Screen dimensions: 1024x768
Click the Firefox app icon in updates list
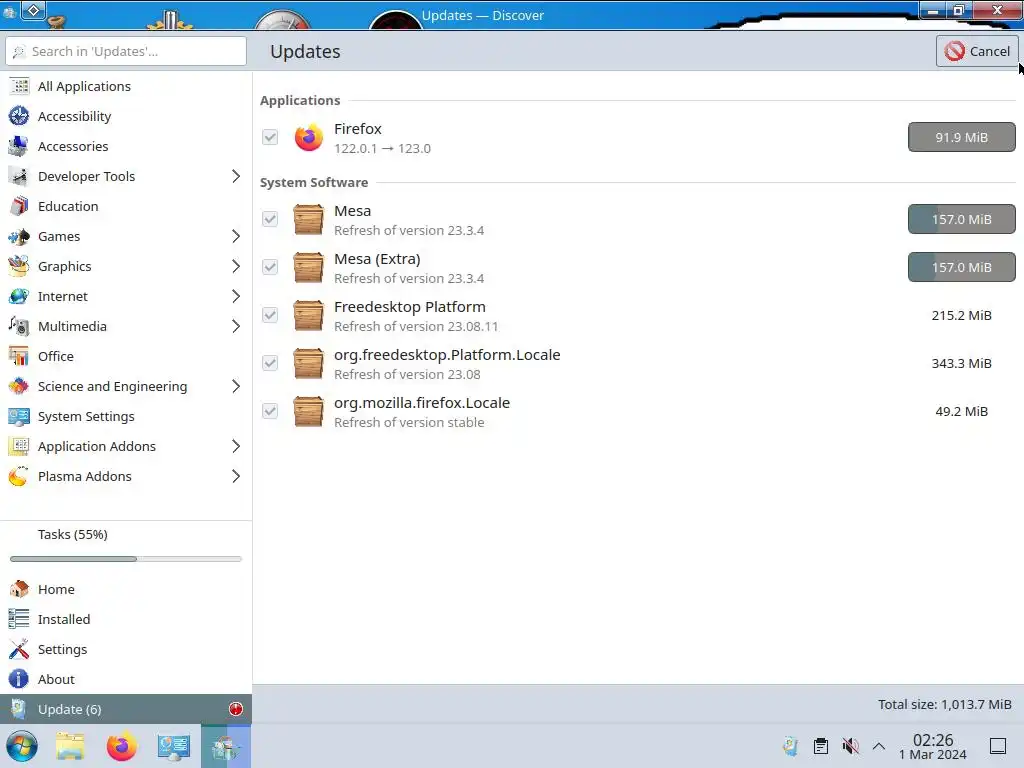pos(308,138)
